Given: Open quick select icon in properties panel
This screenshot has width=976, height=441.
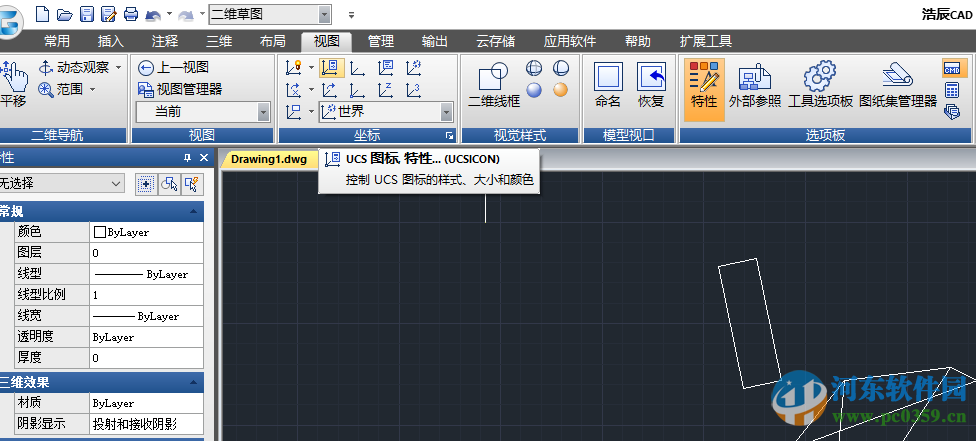Looking at the screenshot, I should [x=192, y=184].
